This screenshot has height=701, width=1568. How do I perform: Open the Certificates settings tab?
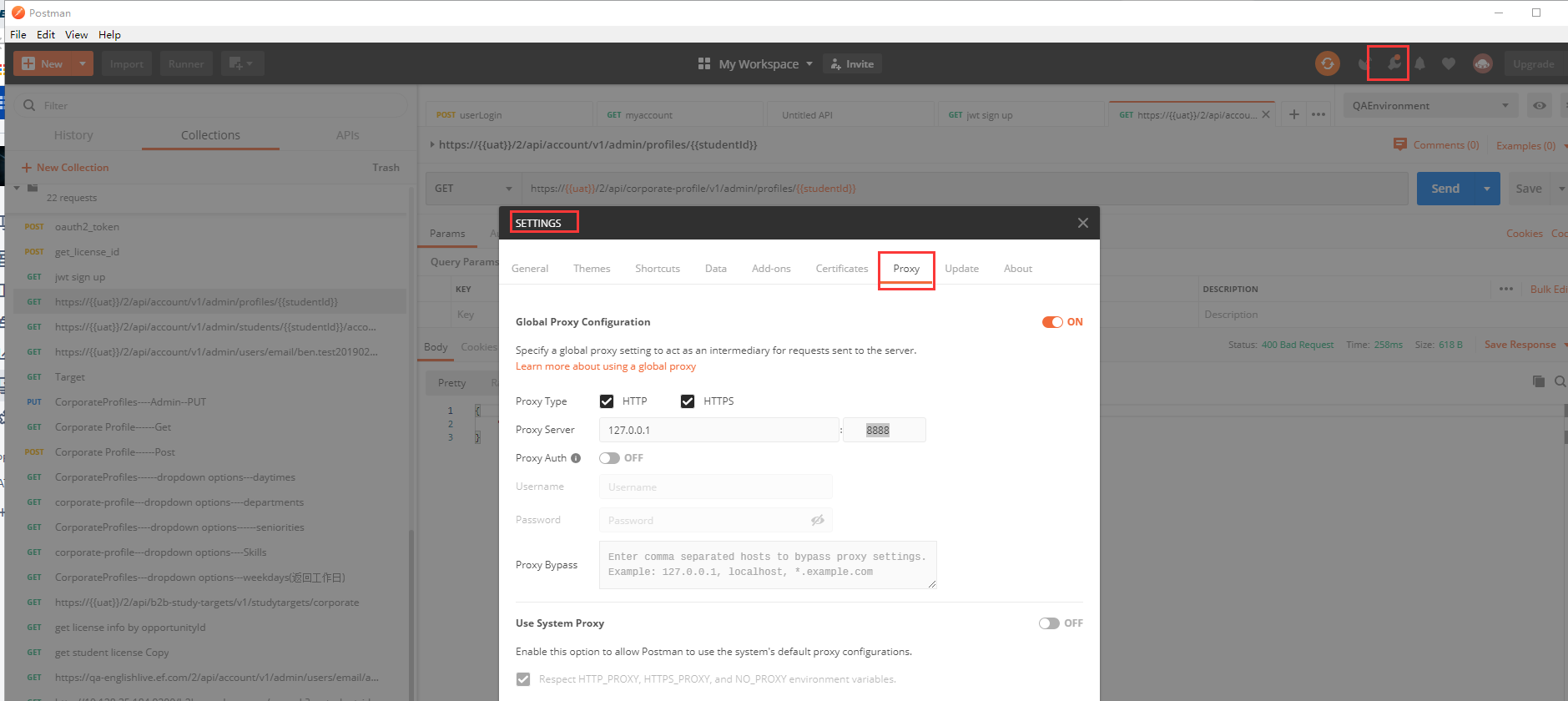click(x=842, y=269)
